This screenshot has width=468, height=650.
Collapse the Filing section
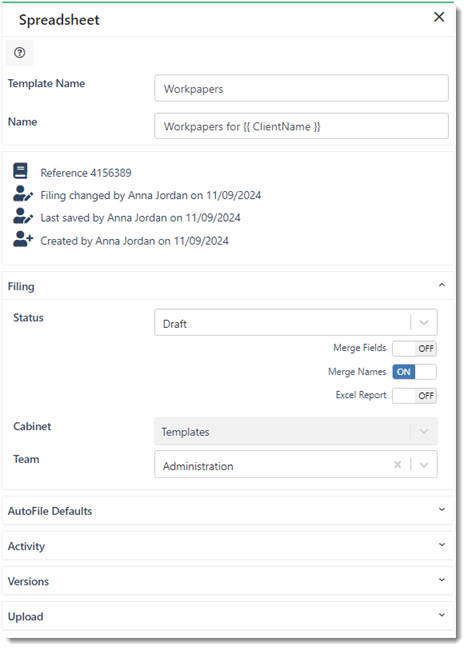(442, 285)
